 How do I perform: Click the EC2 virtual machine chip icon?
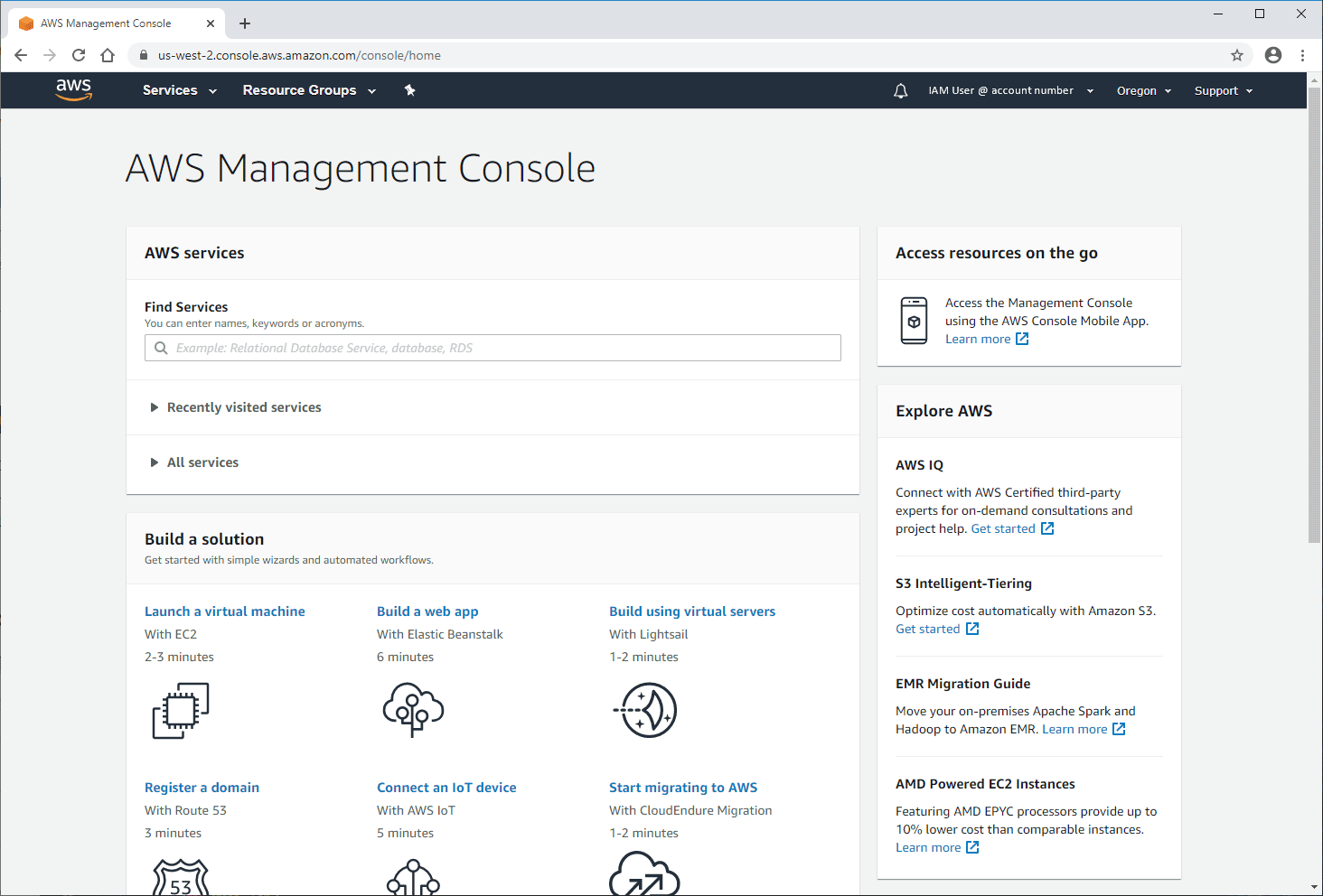pos(181,710)
